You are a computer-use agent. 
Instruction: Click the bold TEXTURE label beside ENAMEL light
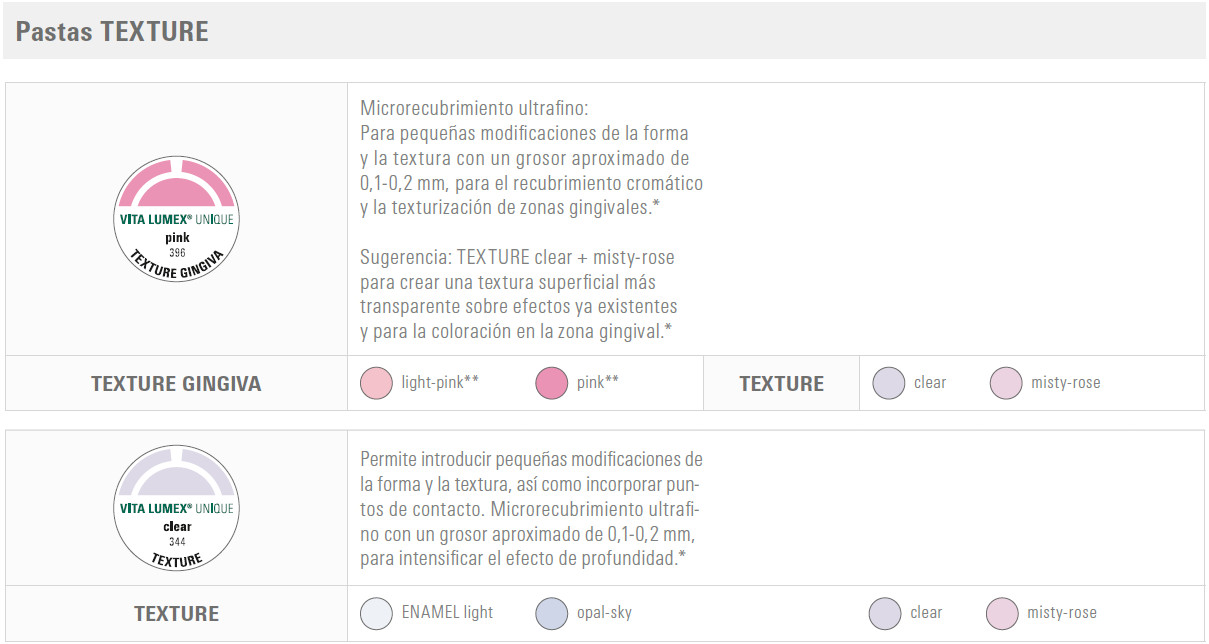[176, 614]
